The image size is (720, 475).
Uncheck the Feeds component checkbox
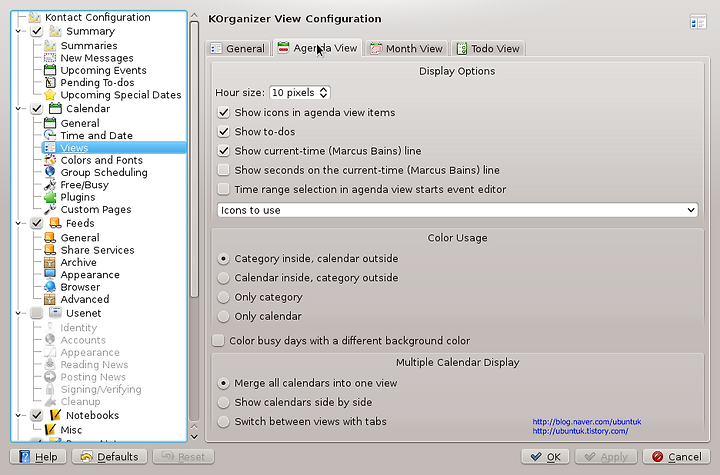tap(37, 223)
